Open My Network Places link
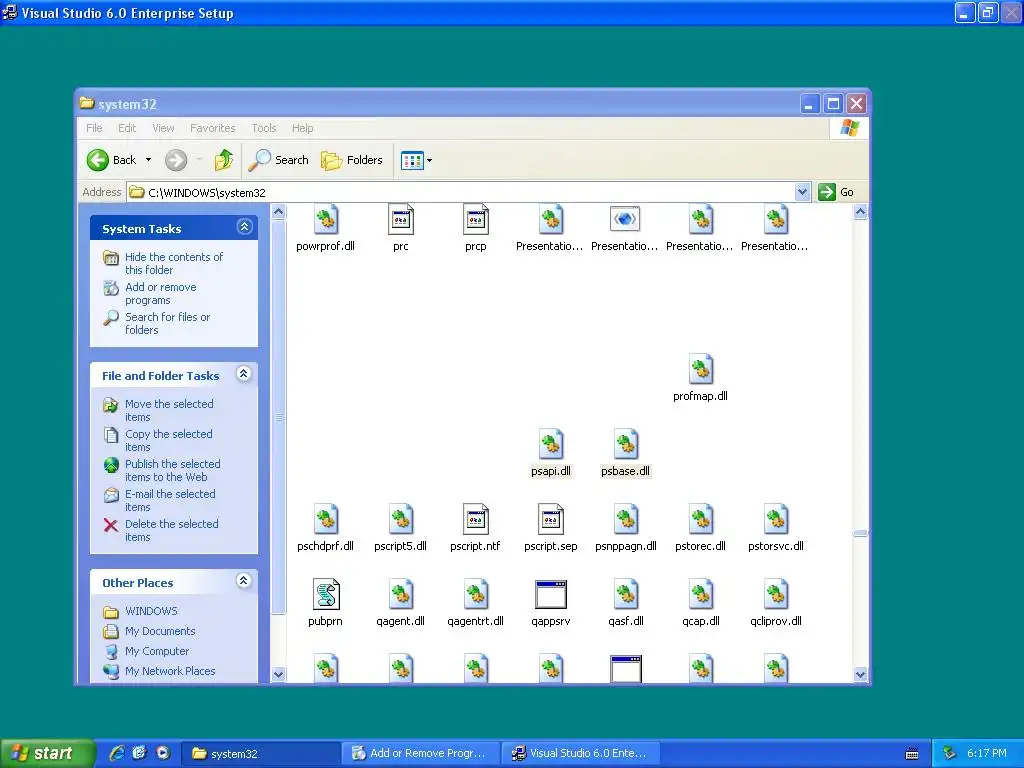 170,671
